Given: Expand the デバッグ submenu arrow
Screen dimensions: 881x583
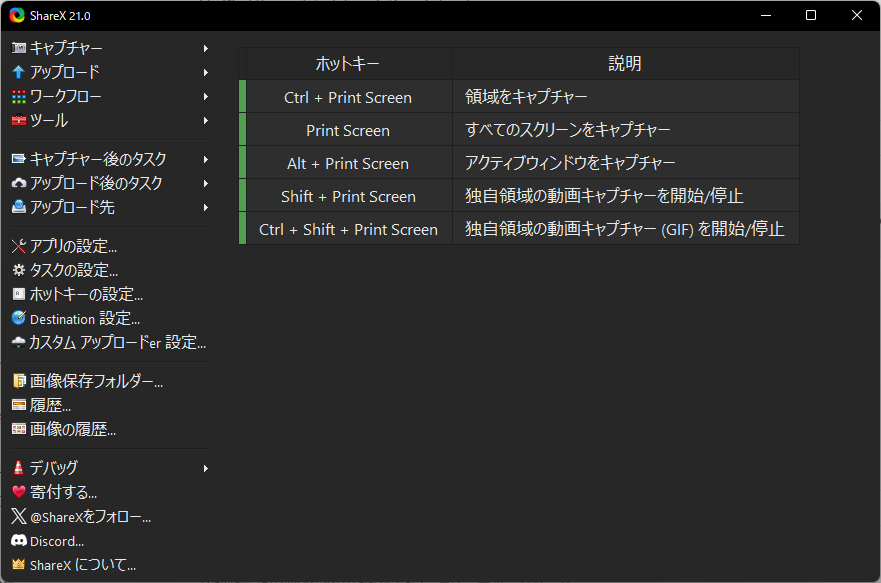Looking at the screenshot, I should tap(206, 468).
